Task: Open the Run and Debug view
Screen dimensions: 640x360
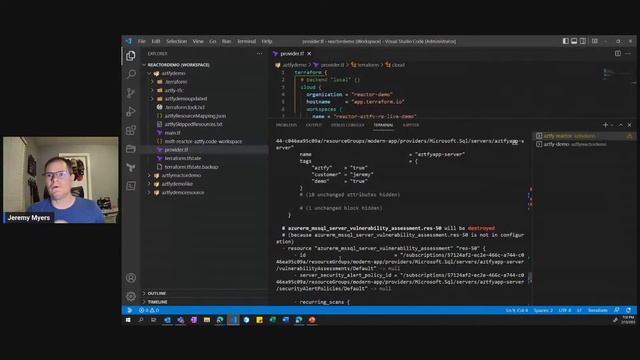Action: [x=131, y=111]
